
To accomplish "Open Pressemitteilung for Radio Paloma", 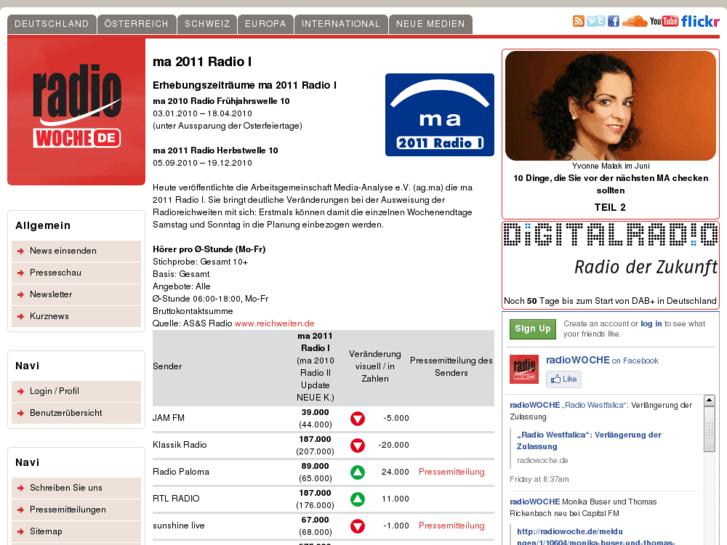I will [452, 472].
